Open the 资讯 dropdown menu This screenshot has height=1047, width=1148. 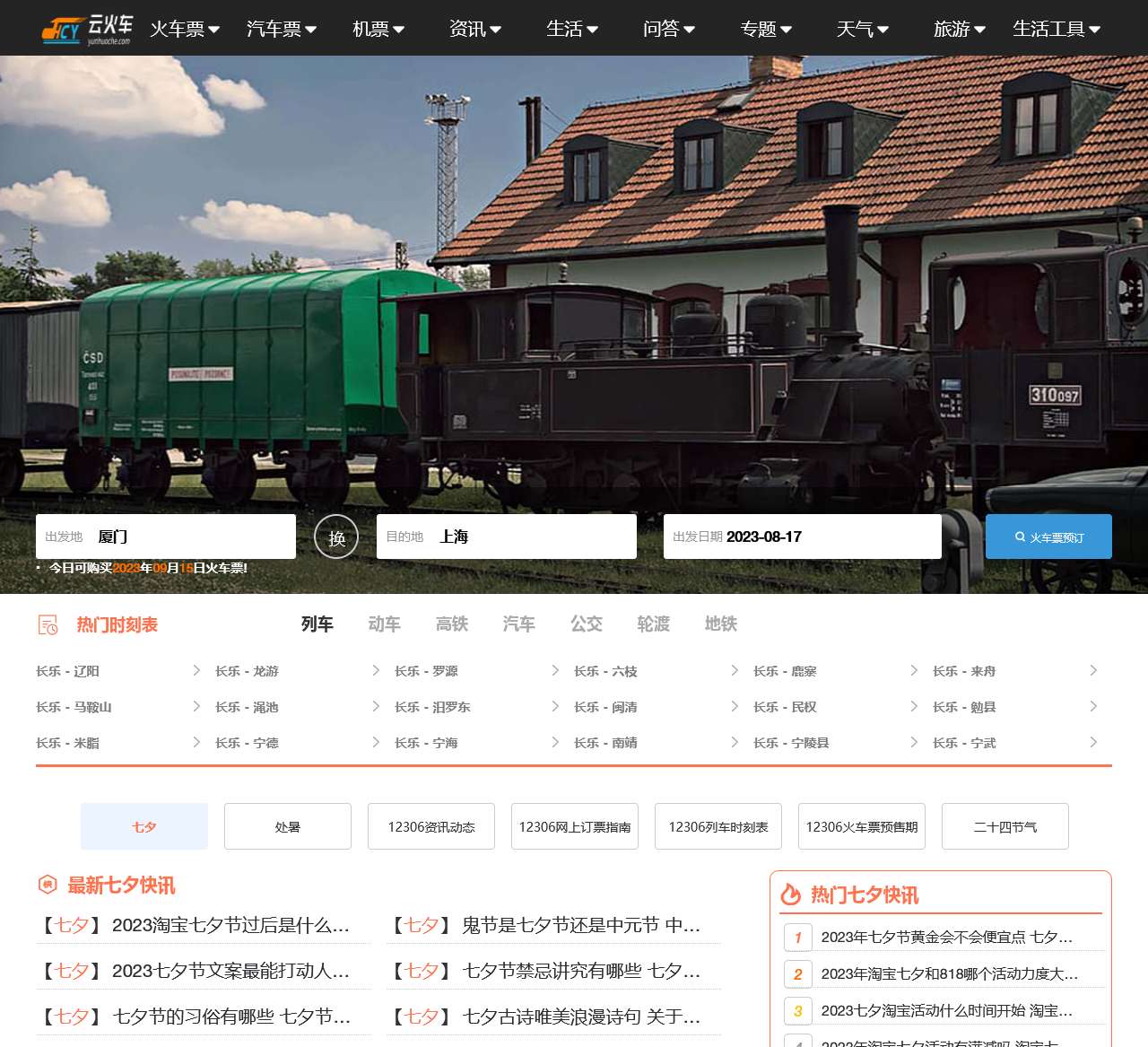click(x=475, y=29)
